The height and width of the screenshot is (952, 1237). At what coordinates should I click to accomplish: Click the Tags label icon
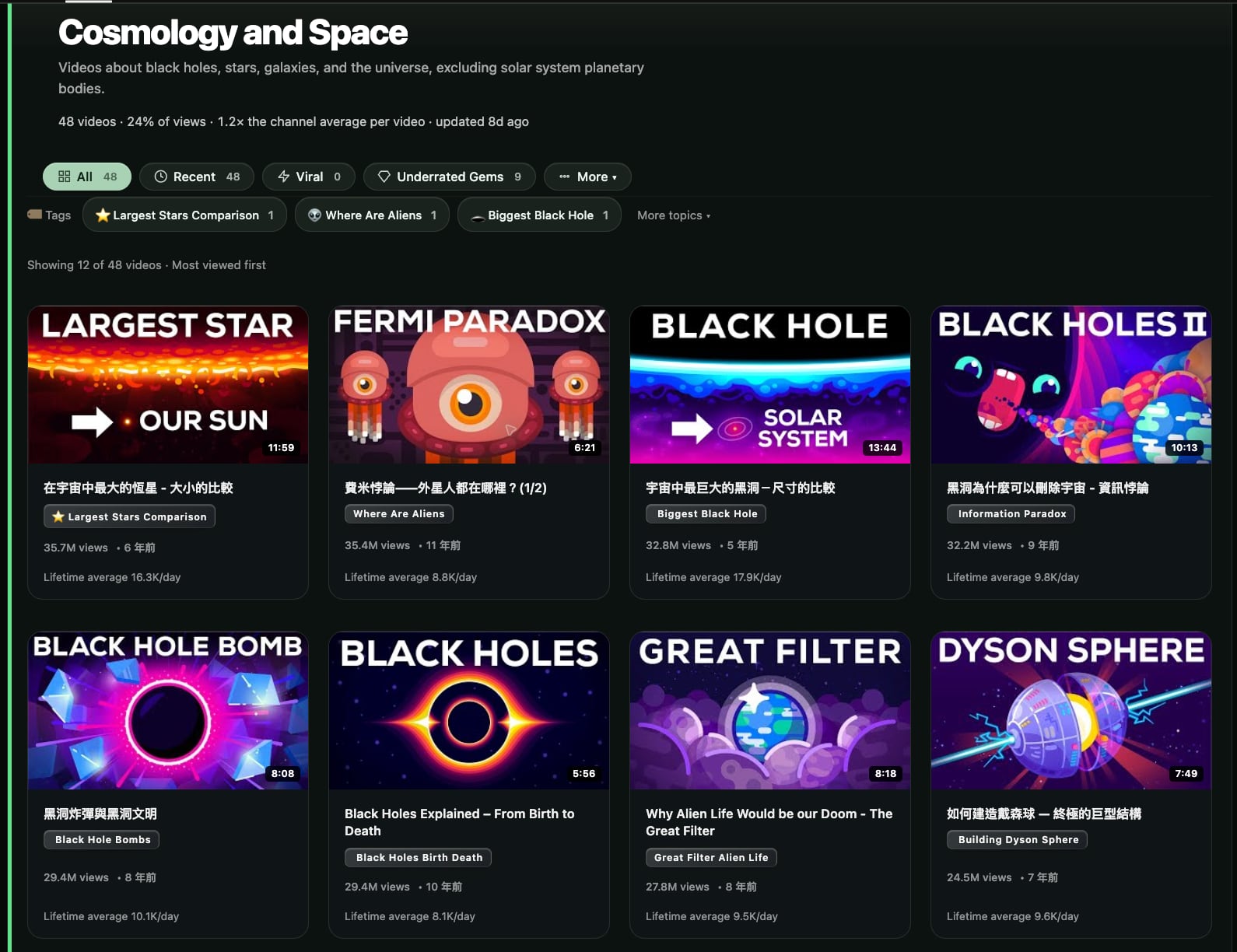click(35, 215)
